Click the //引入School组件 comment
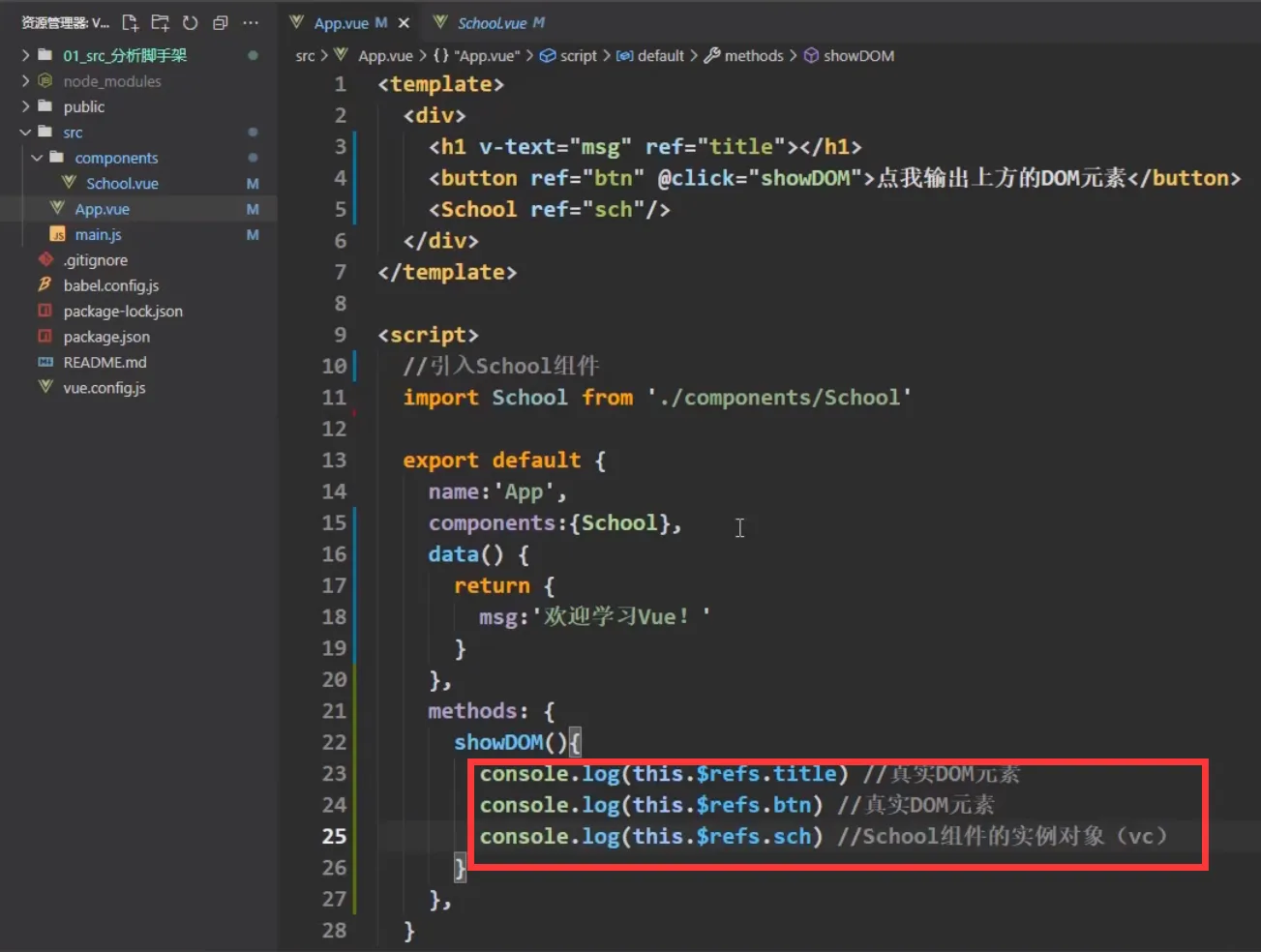Viewport: 1261px width, 952px height. (x=501, y=366)
